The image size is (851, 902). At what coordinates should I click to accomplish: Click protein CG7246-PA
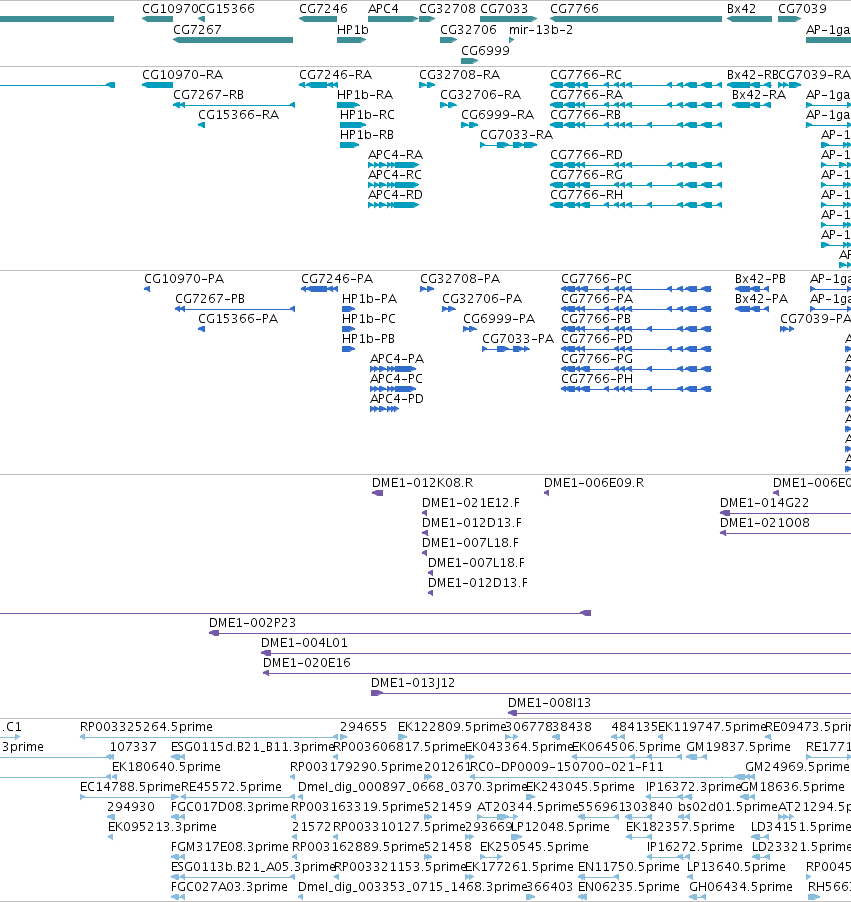point(337,279)
